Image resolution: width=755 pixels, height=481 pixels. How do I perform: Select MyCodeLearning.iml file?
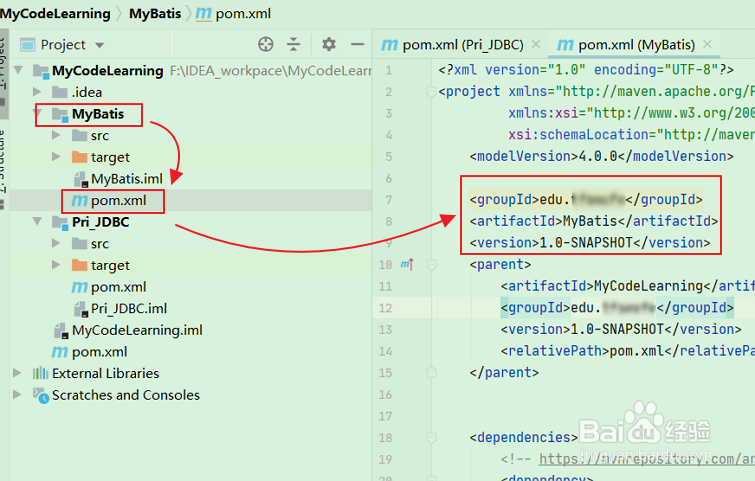(137, 330)
